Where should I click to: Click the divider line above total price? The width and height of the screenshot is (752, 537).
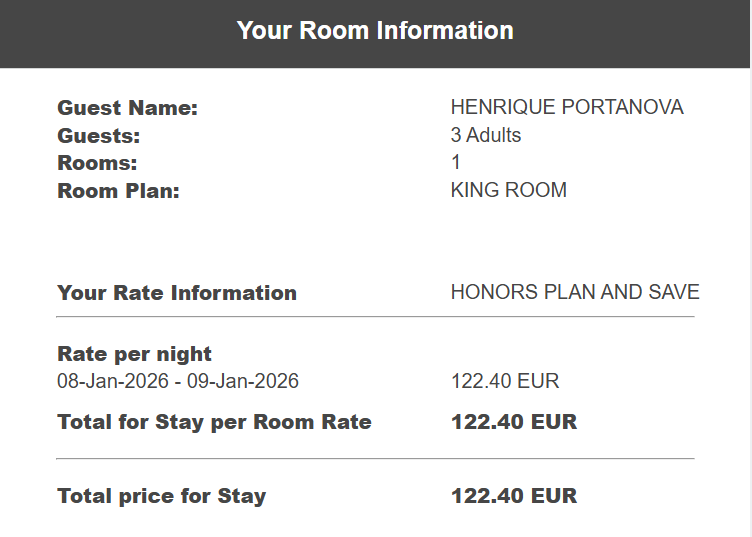[375, 459]
